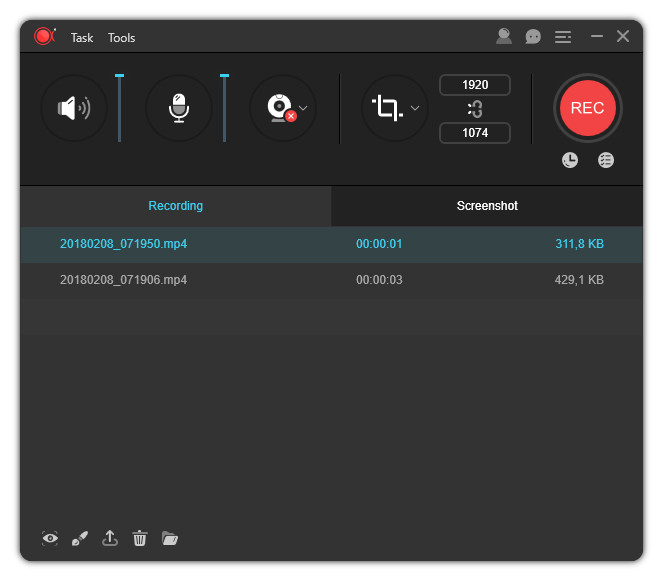
Task: Edit the width field showing 1920
Action: click(x=475, y=85)
